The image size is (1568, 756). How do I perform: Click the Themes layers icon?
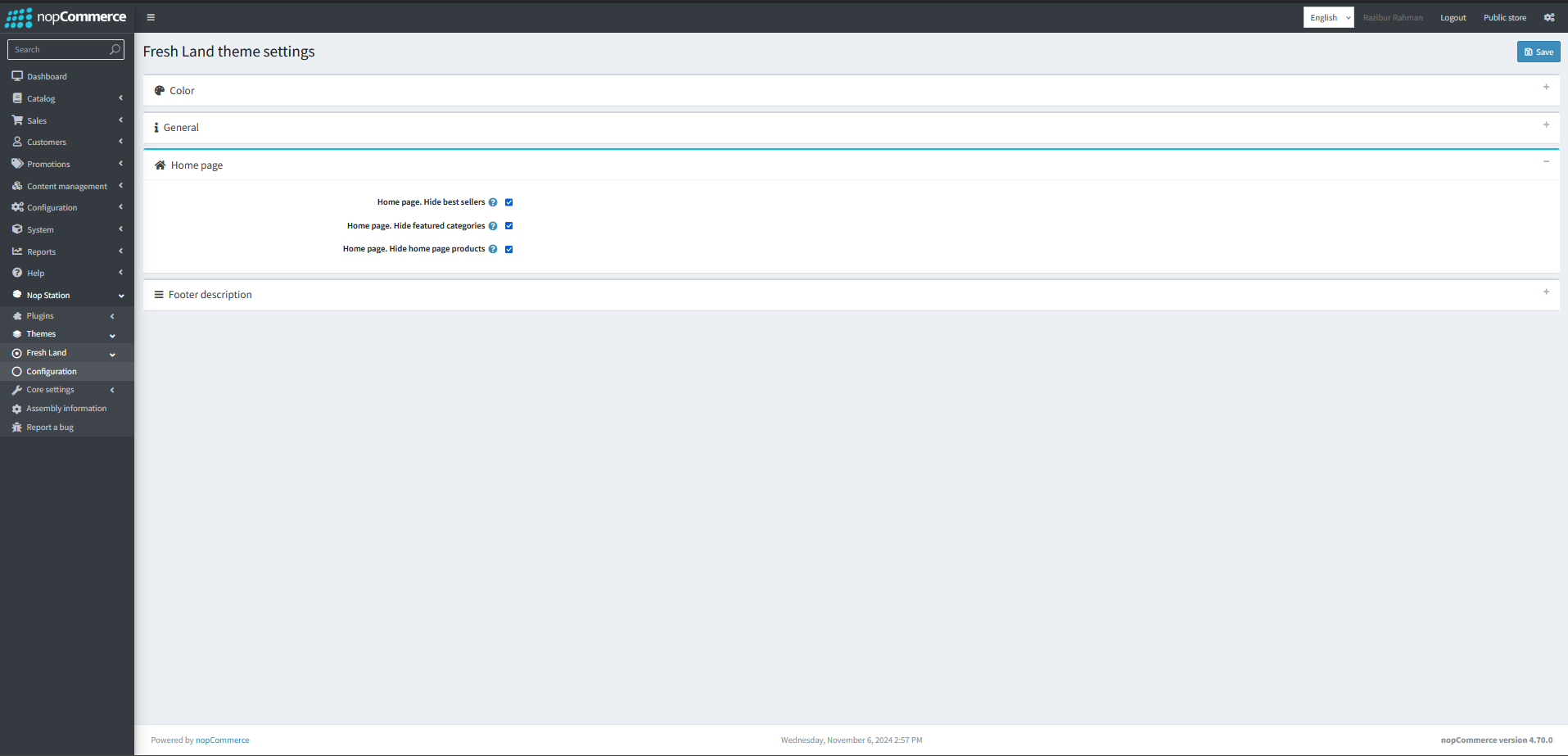click(x=17, y=334)
